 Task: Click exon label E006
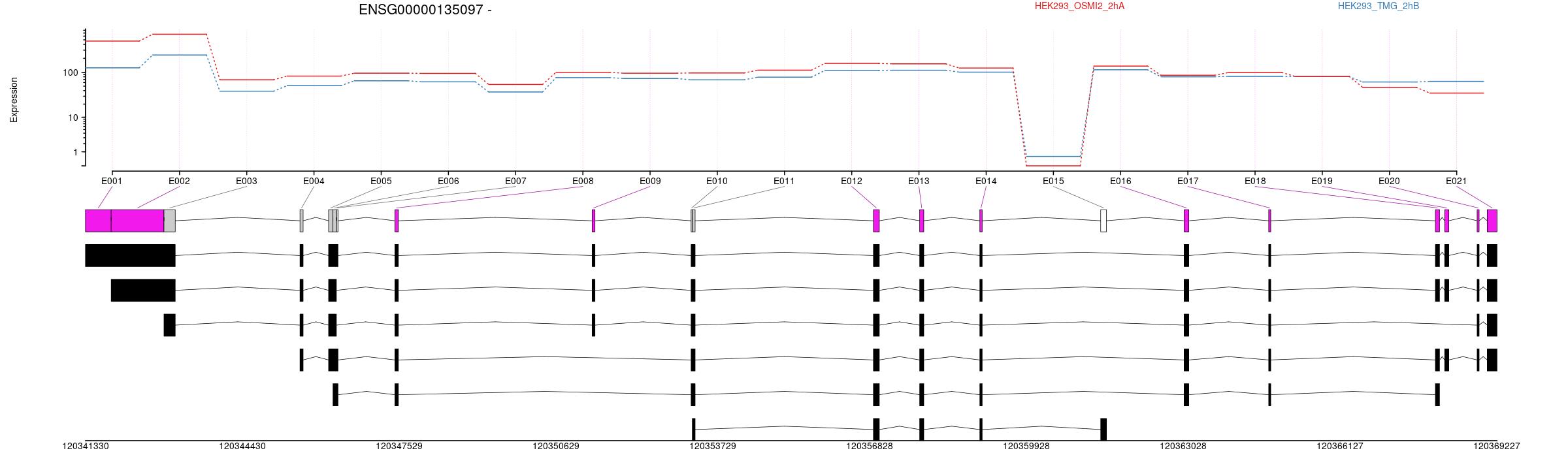click(448, 181)
